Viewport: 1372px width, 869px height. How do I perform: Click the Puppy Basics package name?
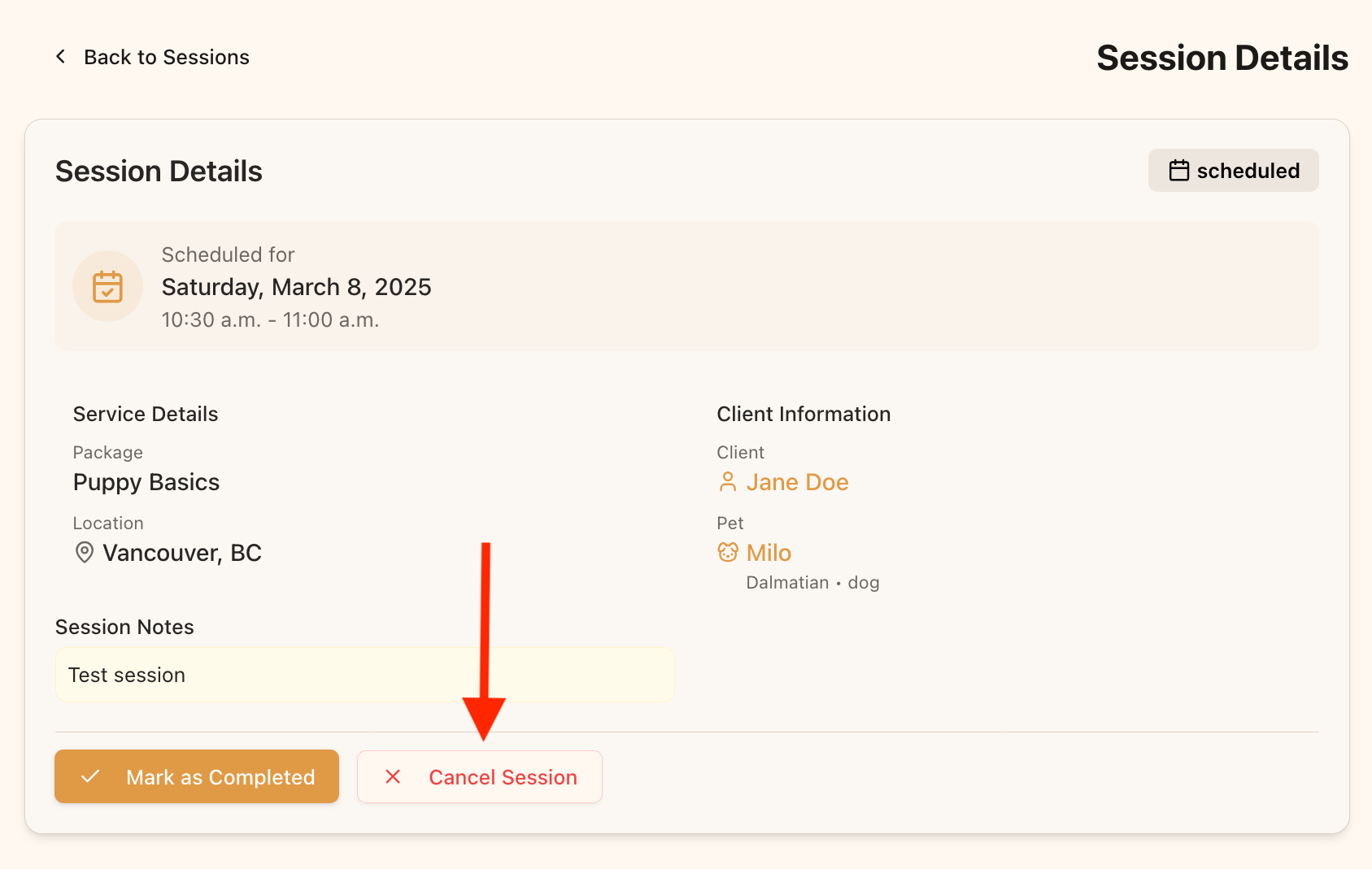[146, 481]
